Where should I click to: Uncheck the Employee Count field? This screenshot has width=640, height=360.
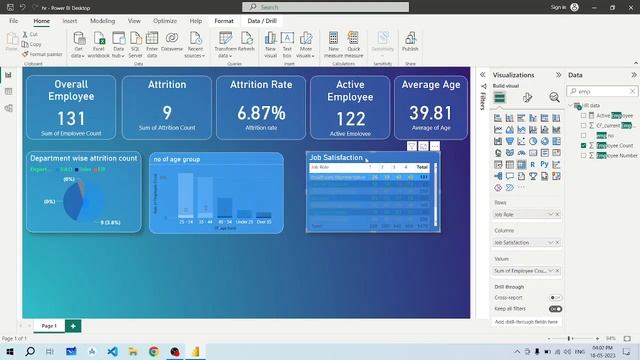[583, 145]
